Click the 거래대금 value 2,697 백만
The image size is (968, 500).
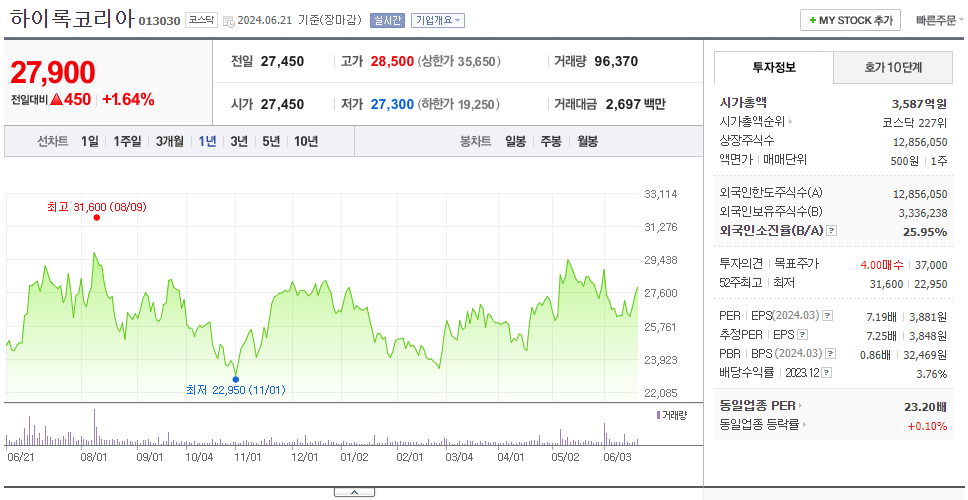(x=635, y=104)
